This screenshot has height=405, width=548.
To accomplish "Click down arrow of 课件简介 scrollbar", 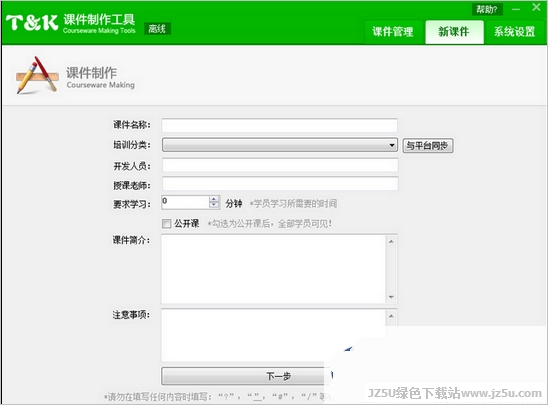I will coord(391,297).
